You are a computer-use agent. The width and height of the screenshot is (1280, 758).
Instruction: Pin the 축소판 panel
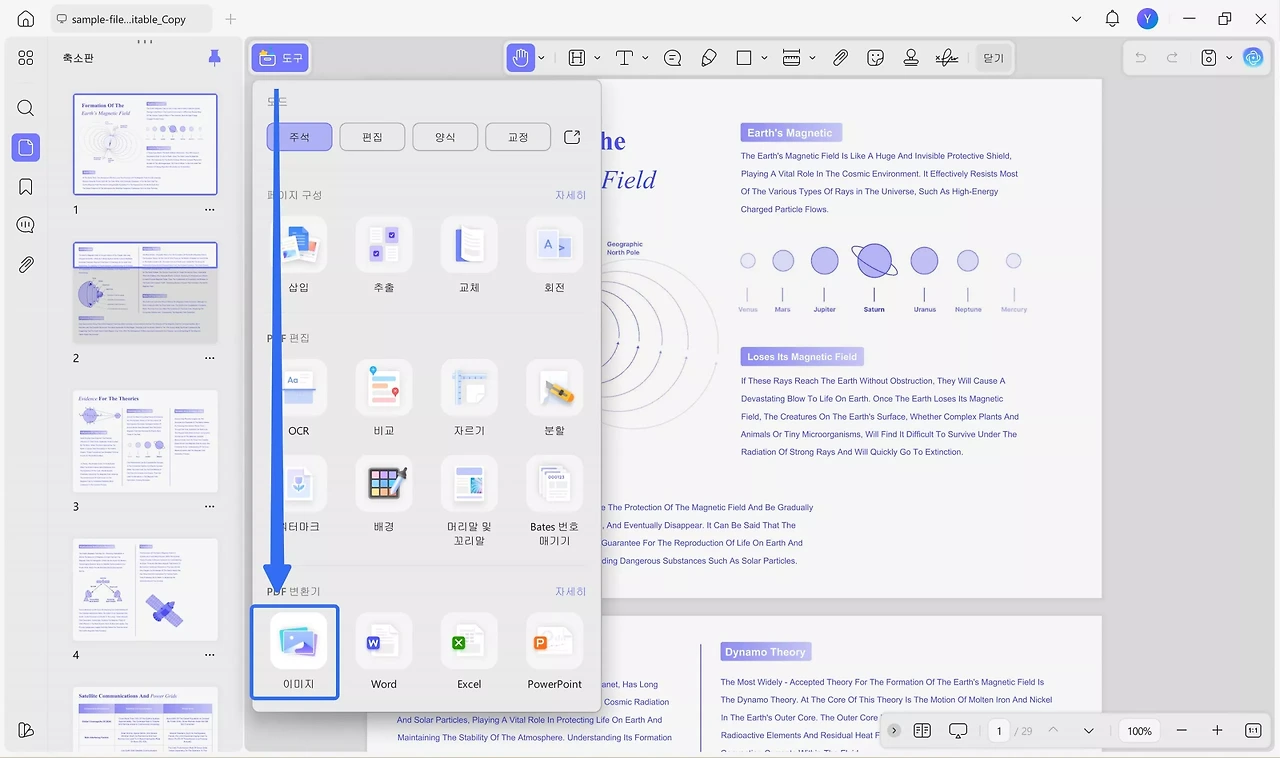coord(214,58)
